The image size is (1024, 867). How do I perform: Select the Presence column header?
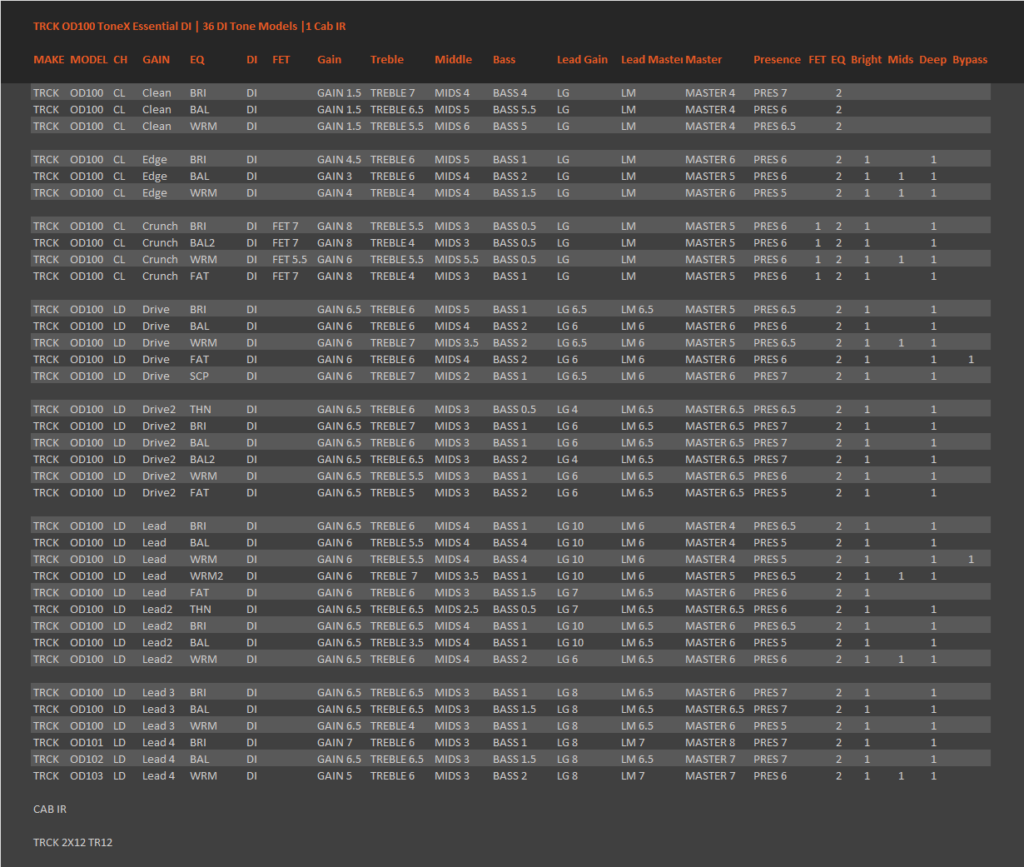(776, 59)
